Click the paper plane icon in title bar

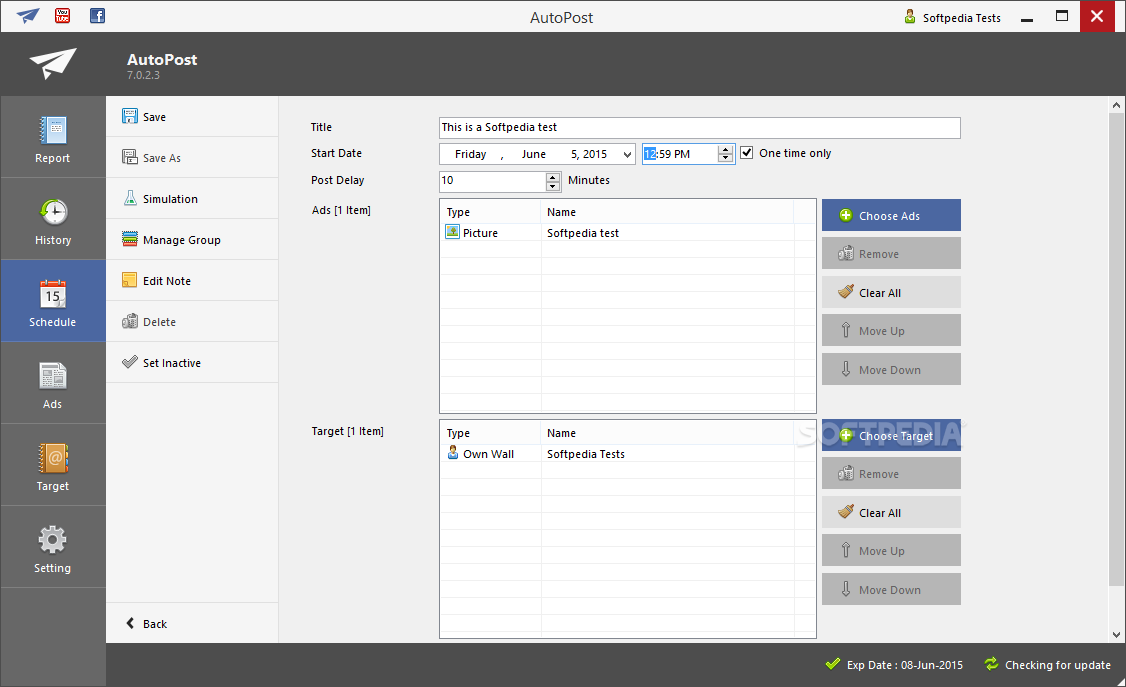coord(28,15)
